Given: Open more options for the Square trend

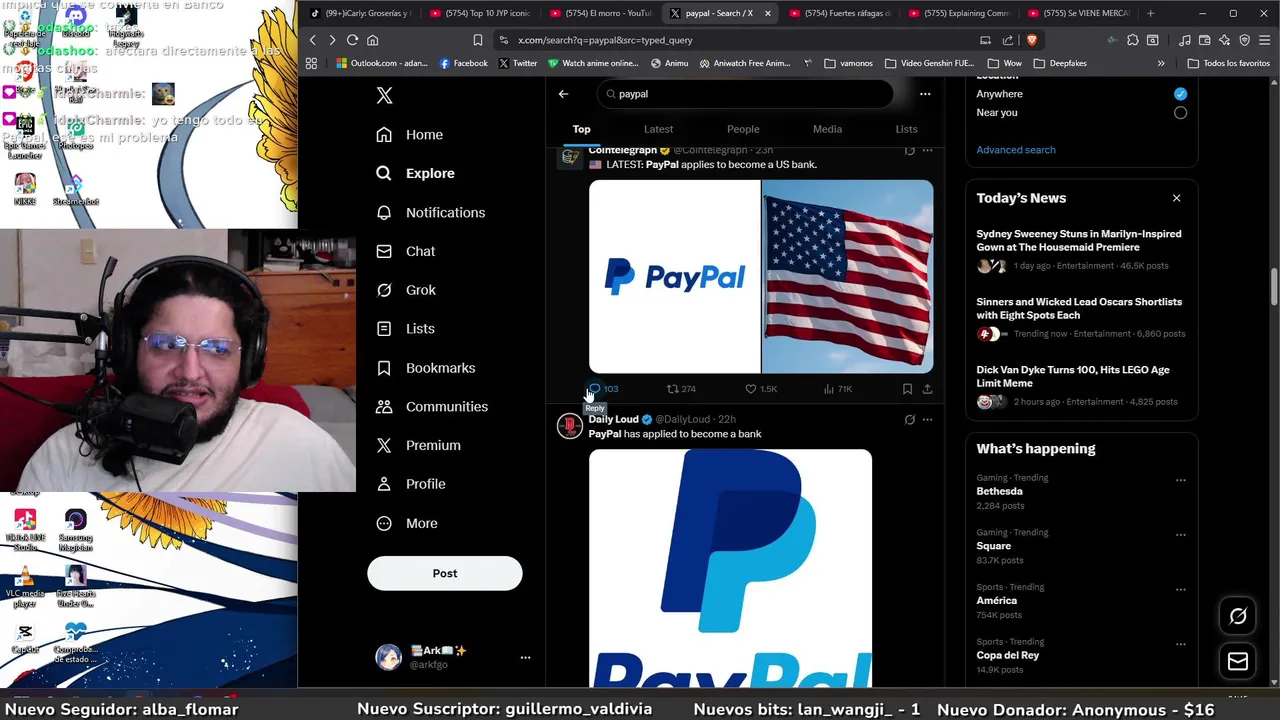Looking at the screenshot, I should [1180, 535].
